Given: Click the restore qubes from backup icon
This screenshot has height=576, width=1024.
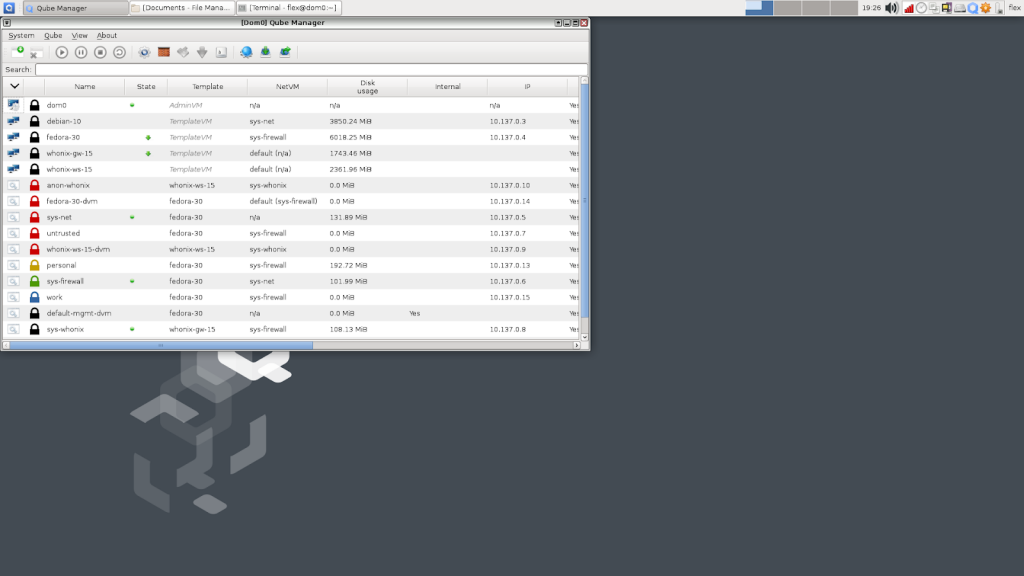Looking at the screenshot, I should coord(285,52).
